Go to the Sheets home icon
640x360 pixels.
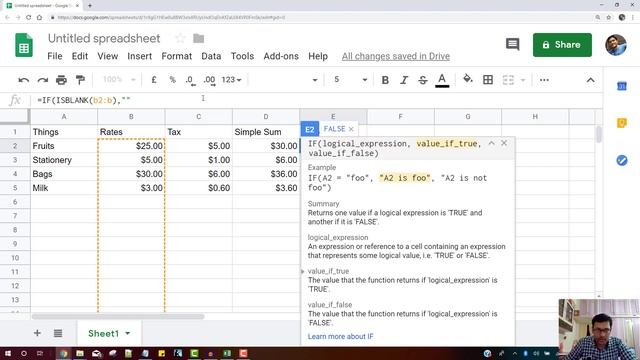[24, 45]
